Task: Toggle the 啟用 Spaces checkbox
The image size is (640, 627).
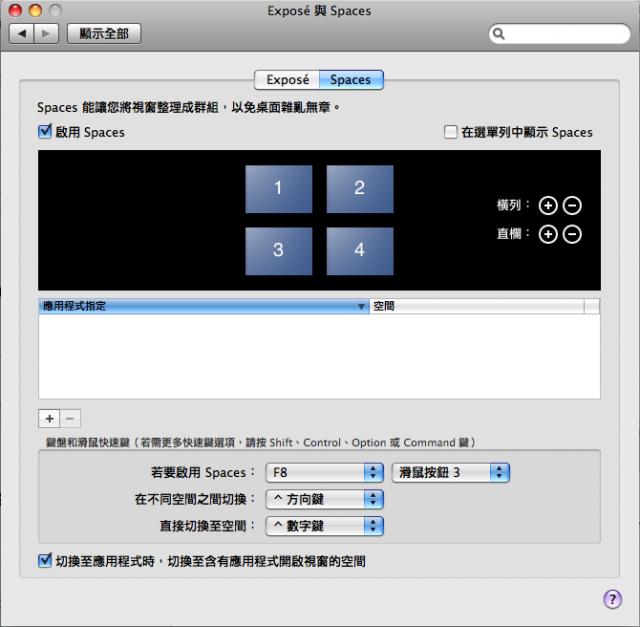Action: (x=45, y=132)
